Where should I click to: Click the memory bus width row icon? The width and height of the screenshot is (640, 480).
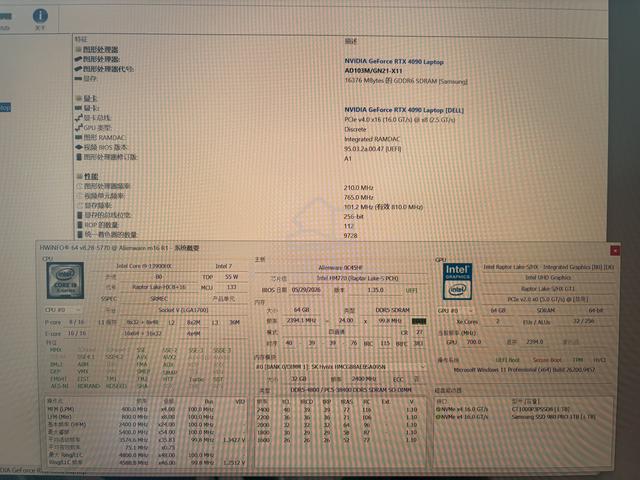(80, 215)
